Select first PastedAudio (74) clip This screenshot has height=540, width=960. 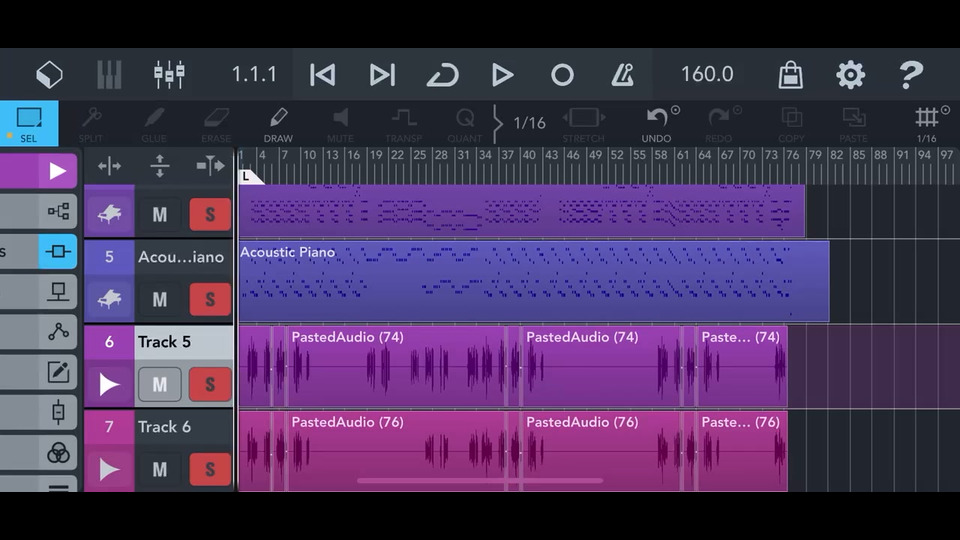pyautogui.click(x=396, y=366)
